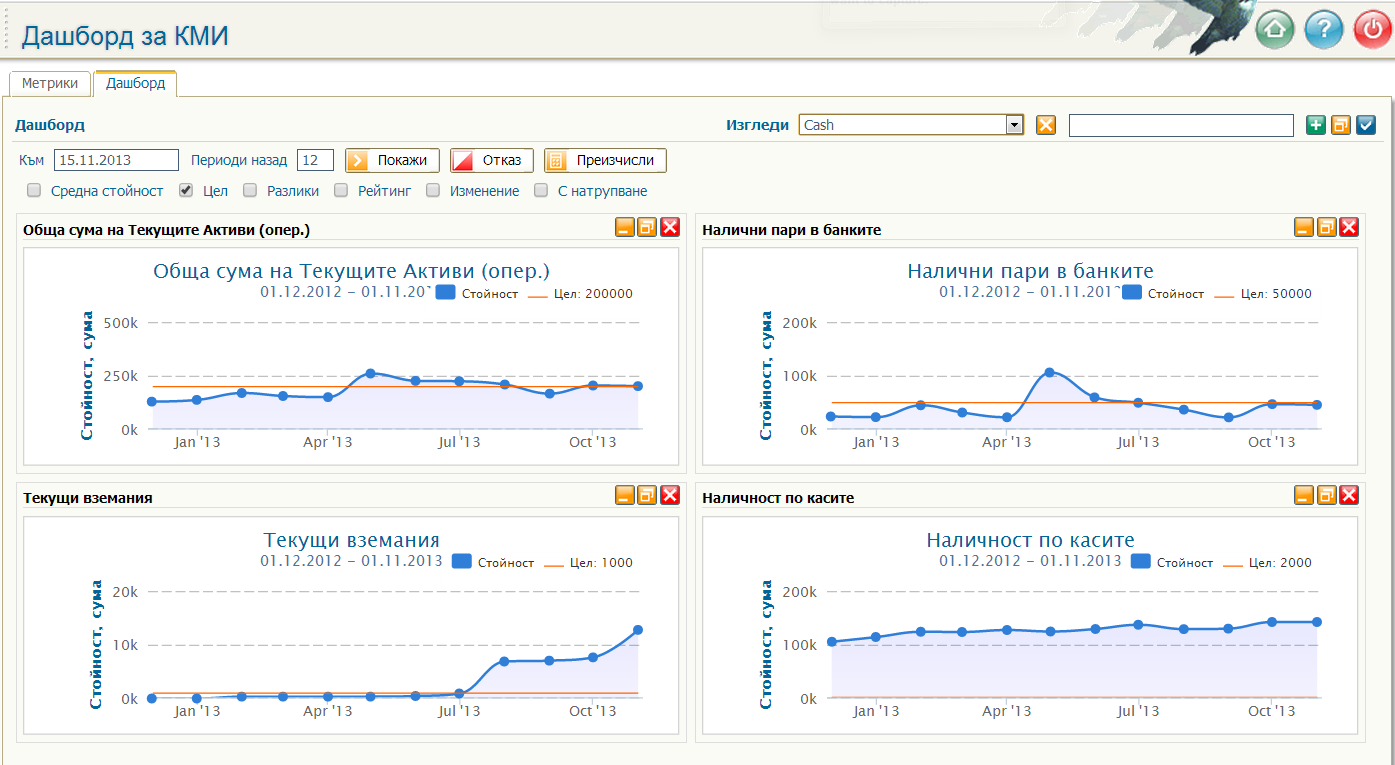Viewport: 1395px width, 765px height.
Task: Click last data point in Текущи вземания chart
Action: [637, 630]
